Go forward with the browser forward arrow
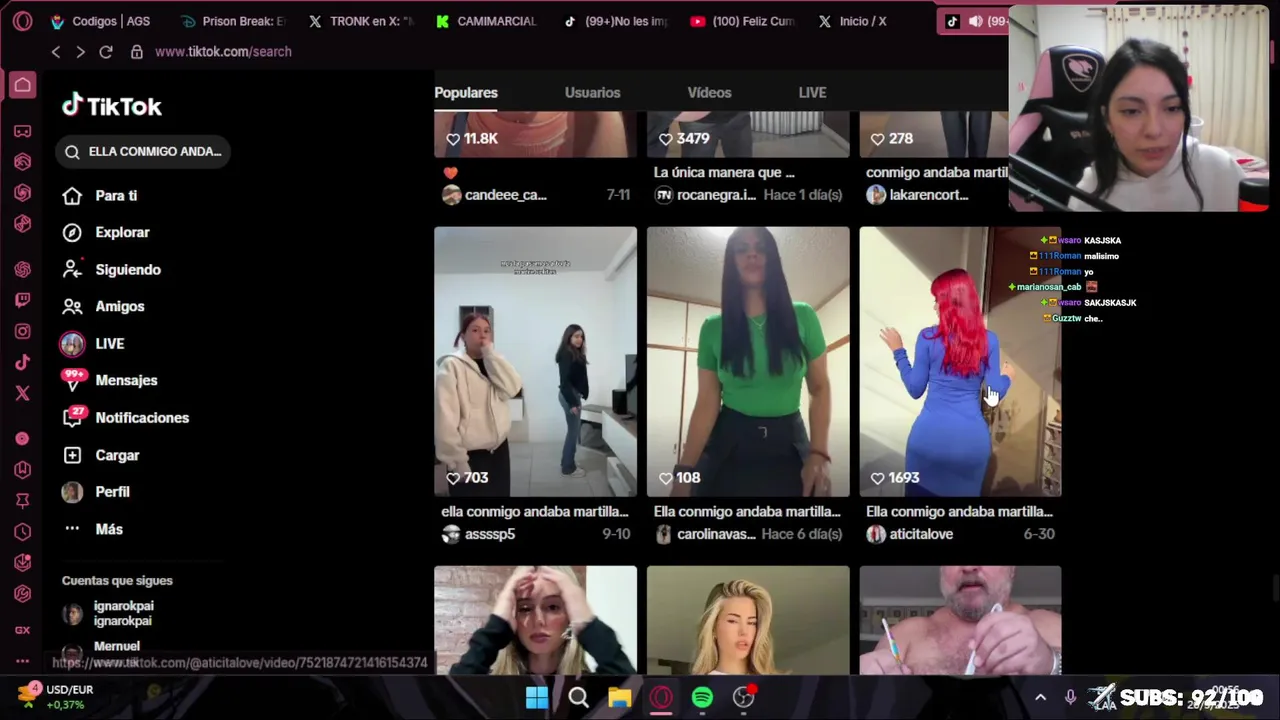The height and width of the screenshot is (720, 1280). tap(80, 52)
